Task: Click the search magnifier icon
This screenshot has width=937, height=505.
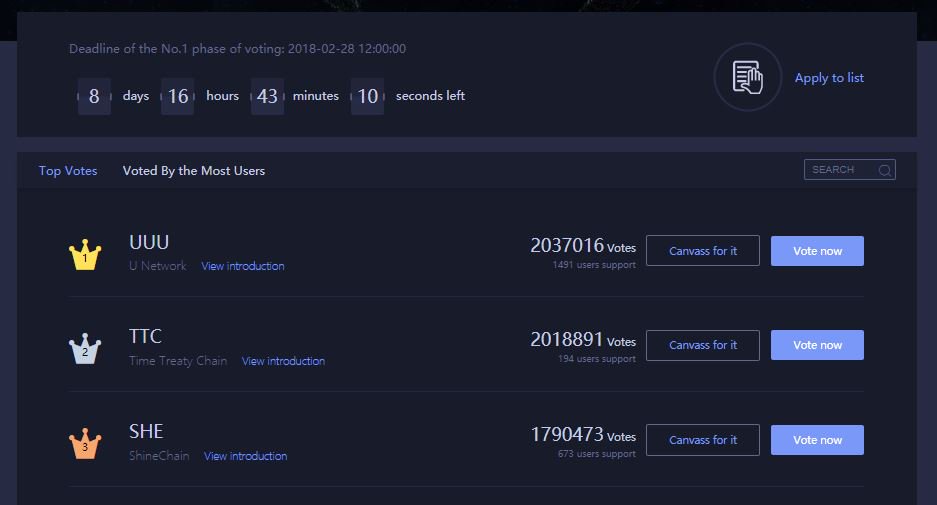Action: point(885,170)
